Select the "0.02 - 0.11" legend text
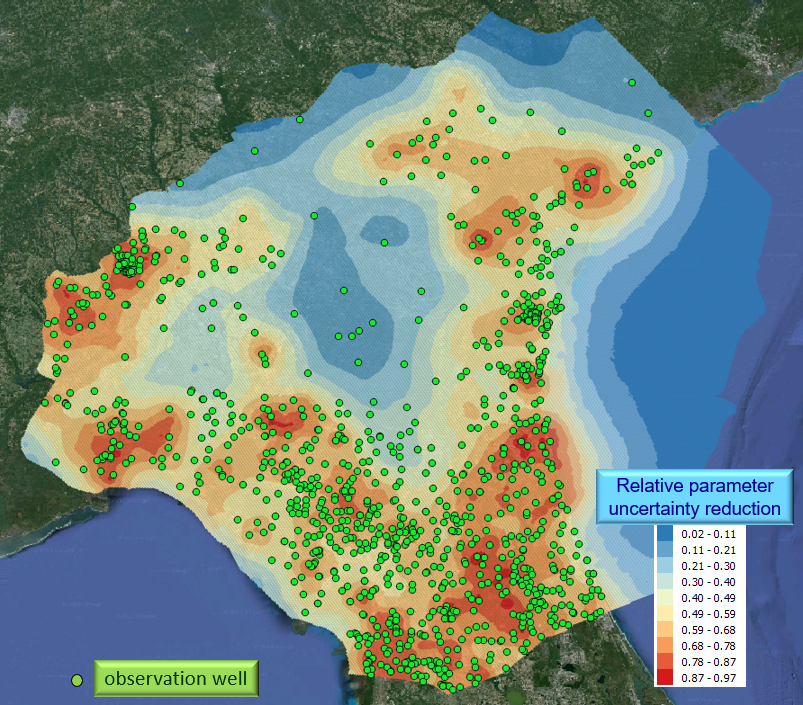 click(708, 534)
